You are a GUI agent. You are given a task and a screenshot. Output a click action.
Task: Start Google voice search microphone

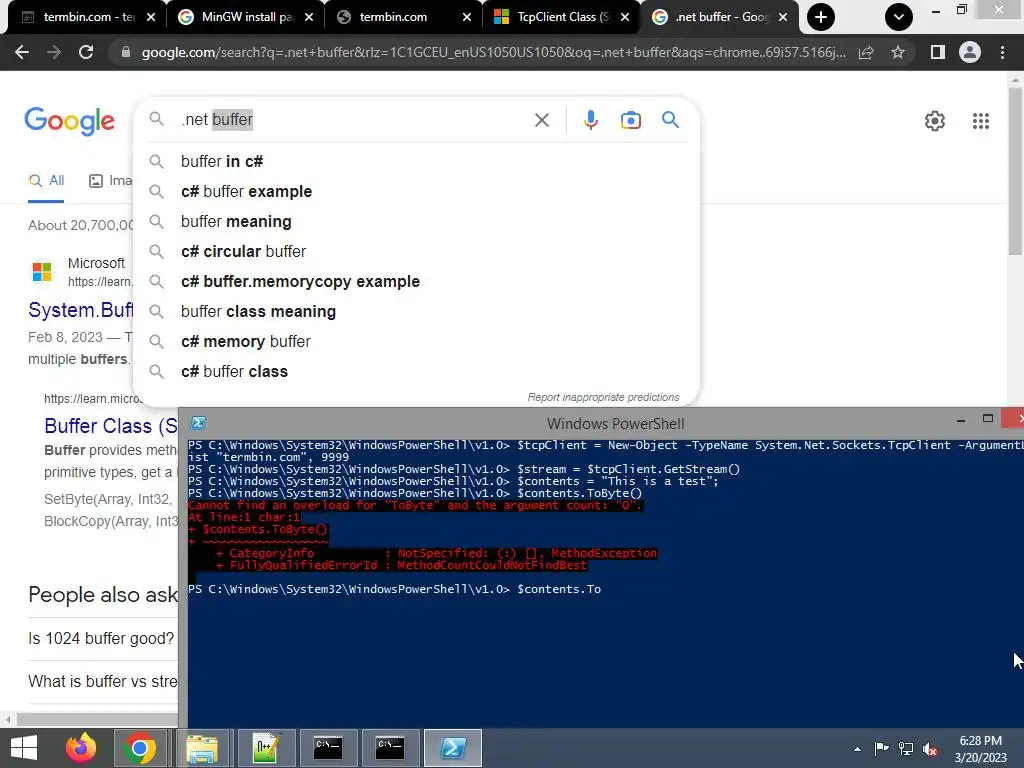coord(590,120)
